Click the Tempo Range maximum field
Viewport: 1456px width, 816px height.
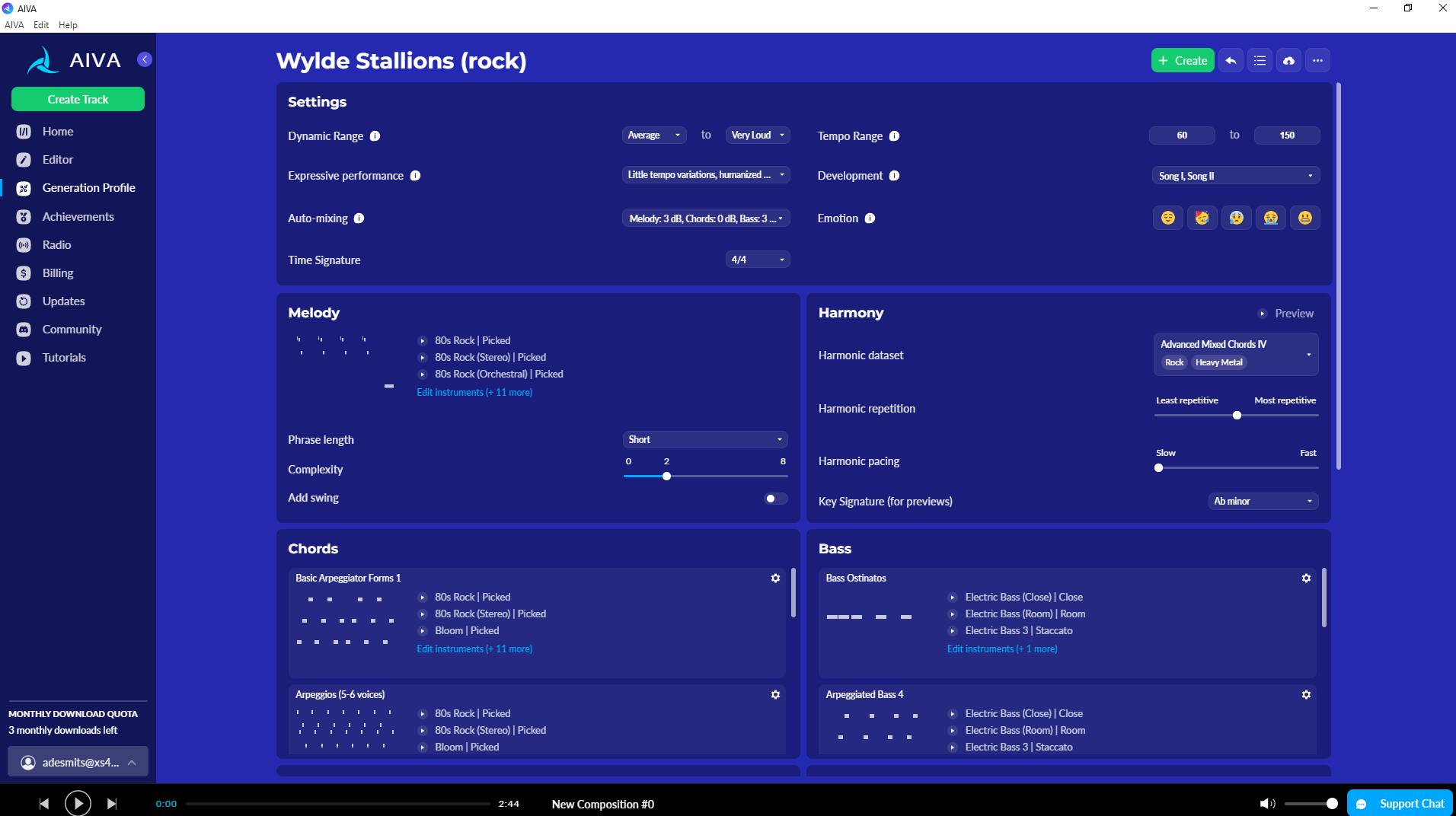click(x=1287, y=135)
